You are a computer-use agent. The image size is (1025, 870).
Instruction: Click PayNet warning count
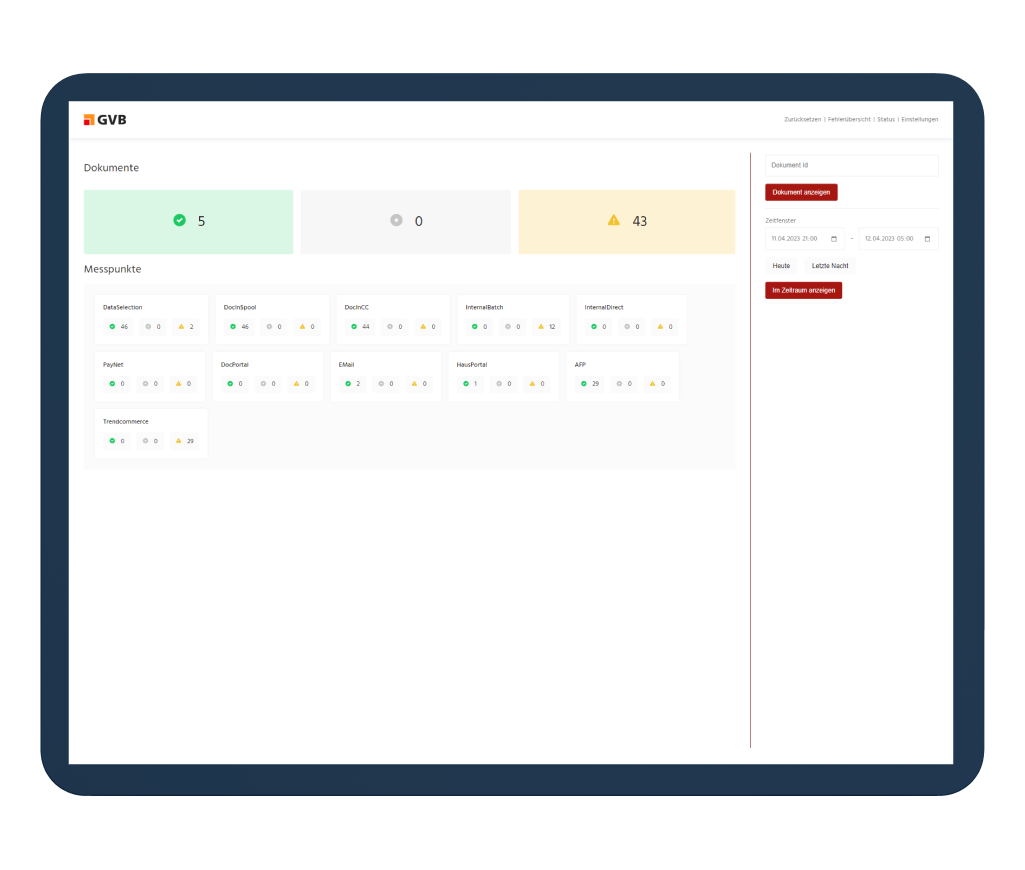pos(184,384)
